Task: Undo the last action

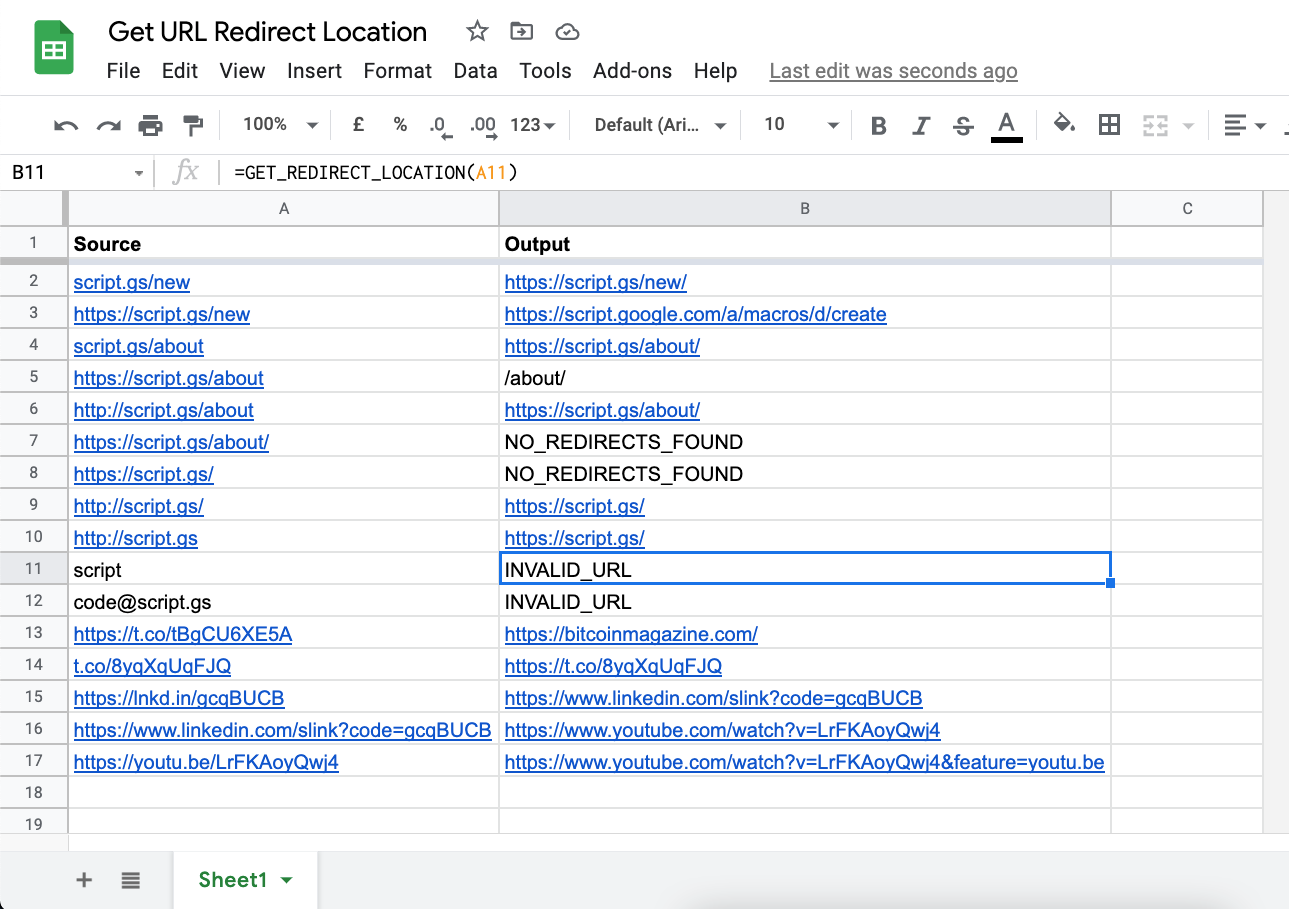Action: (x=66, y=125)
